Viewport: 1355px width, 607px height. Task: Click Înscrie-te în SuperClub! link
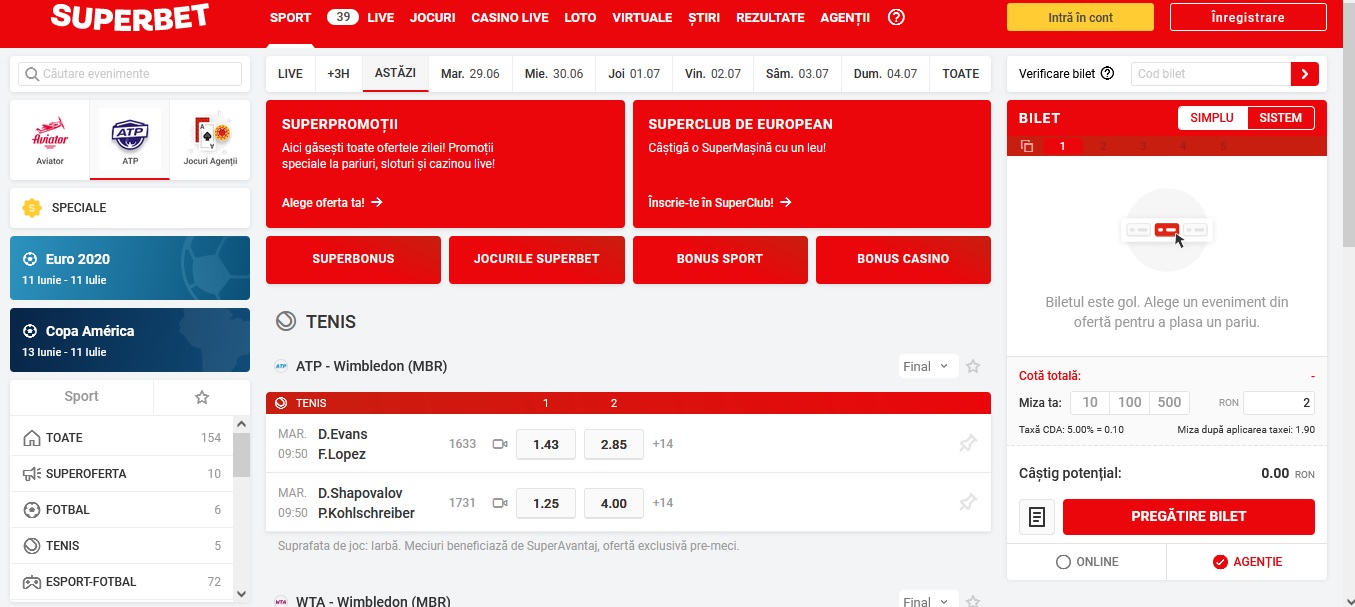point(720,202)
